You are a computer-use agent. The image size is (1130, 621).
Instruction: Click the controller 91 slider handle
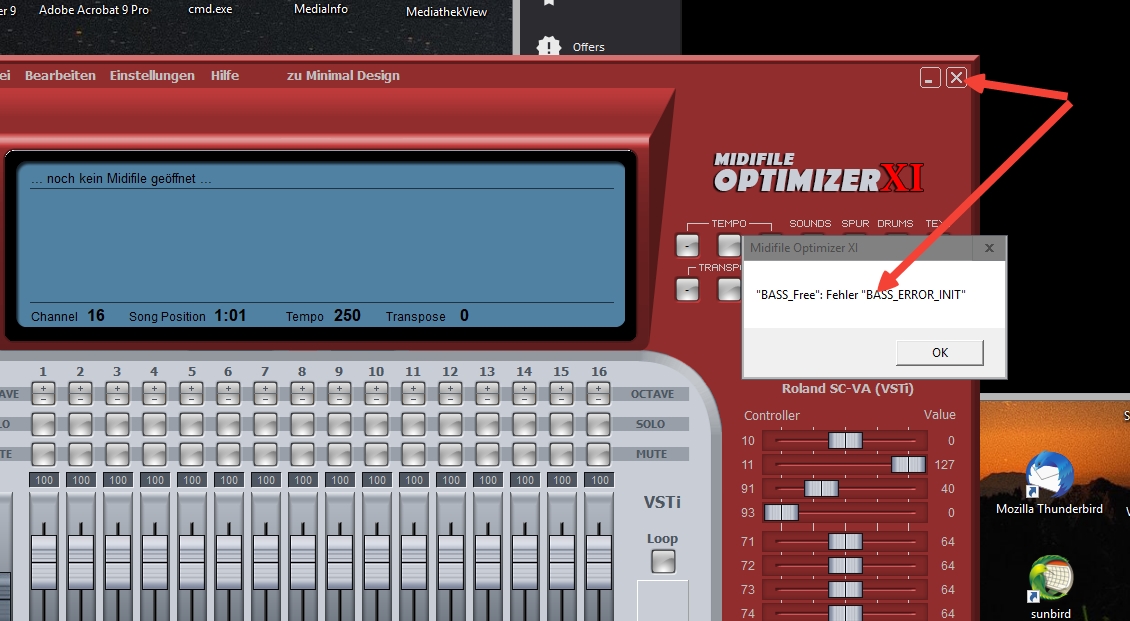822,488
